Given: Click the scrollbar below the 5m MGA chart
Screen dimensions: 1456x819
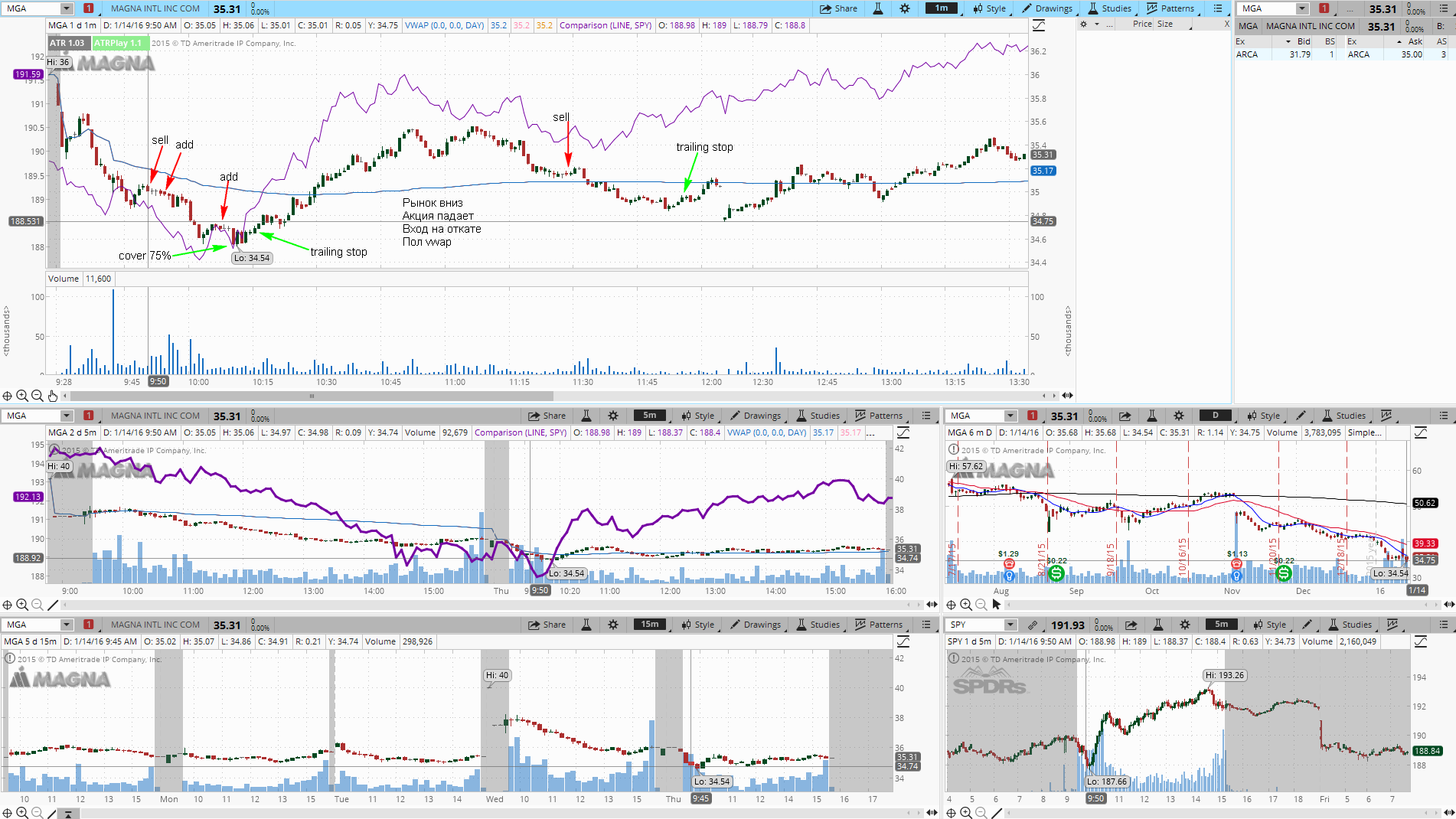Looking at the screenshot, I should (x=490, y=605).
